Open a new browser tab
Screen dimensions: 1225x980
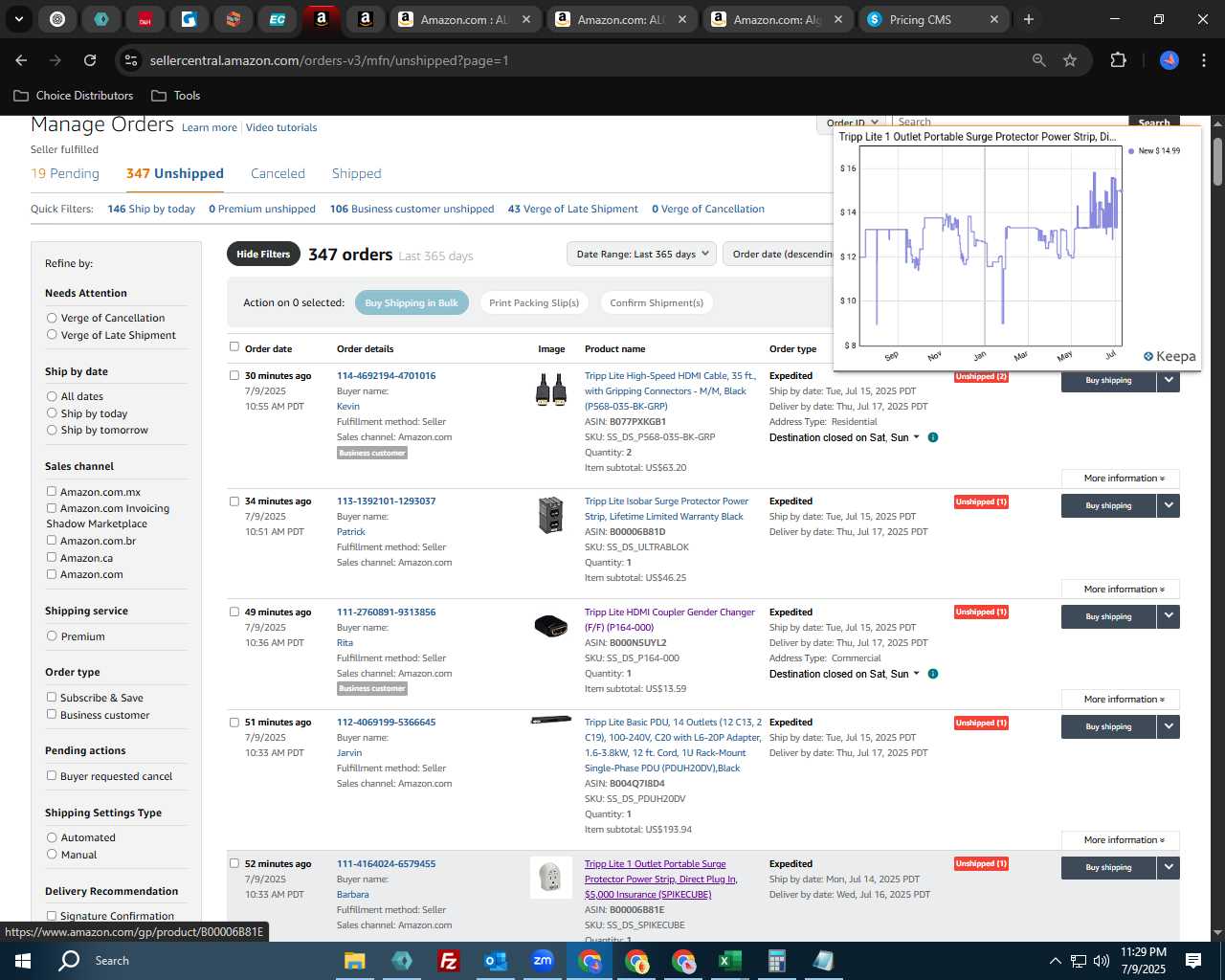pos(1029,19)
